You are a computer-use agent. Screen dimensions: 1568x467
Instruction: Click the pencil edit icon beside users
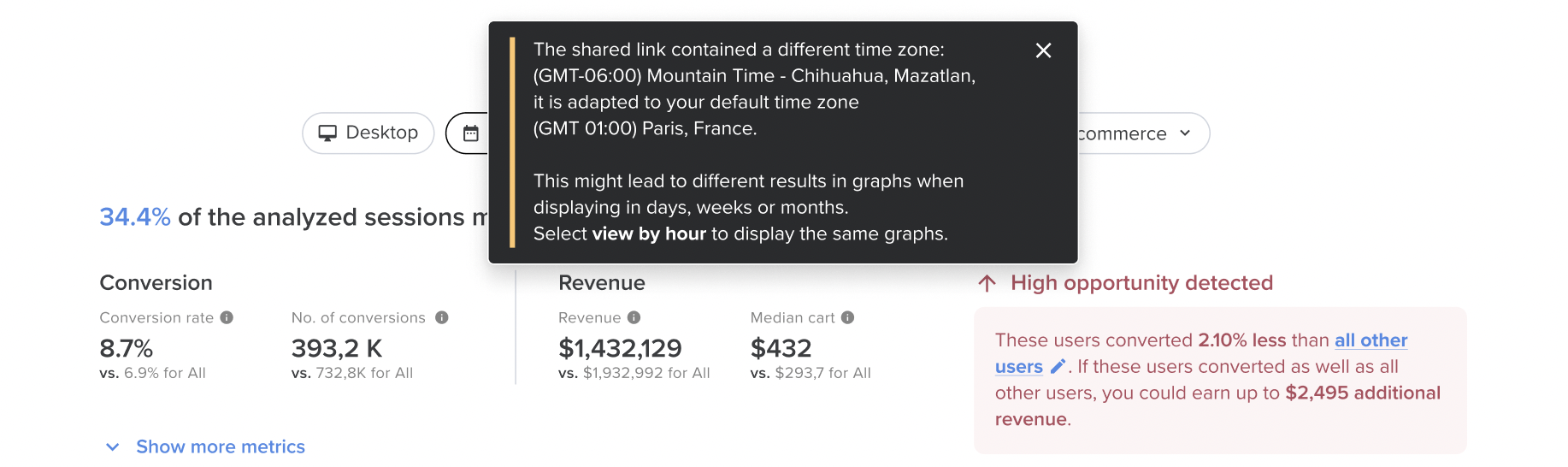(1058, 367)
